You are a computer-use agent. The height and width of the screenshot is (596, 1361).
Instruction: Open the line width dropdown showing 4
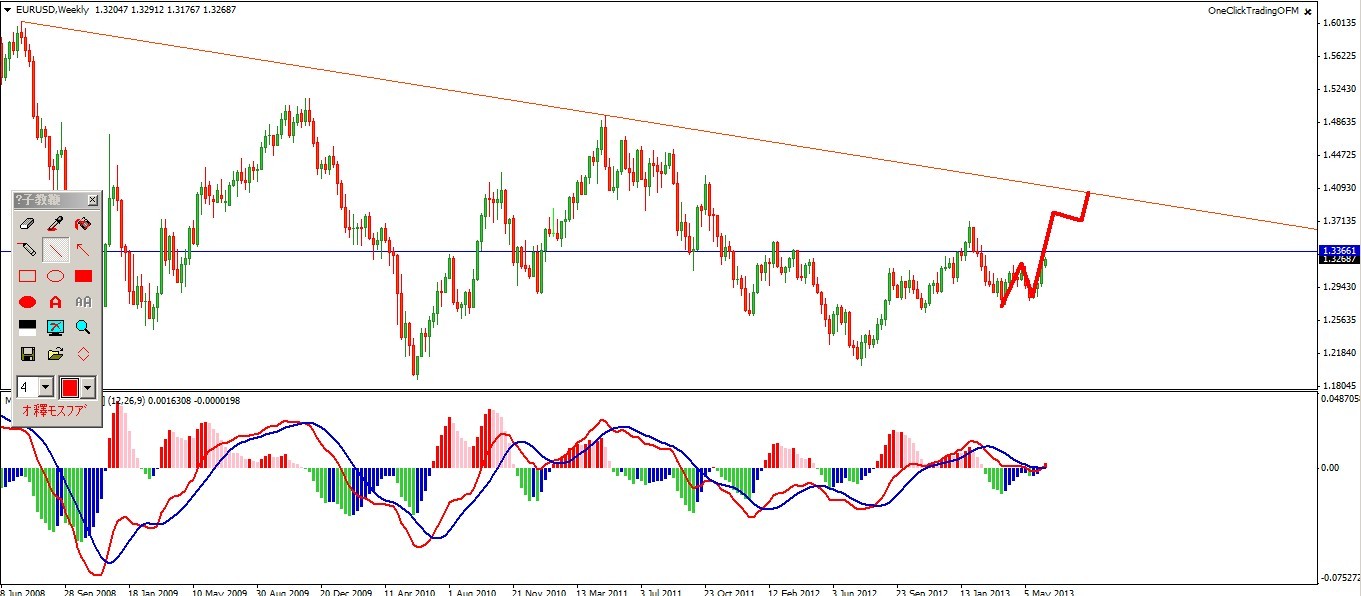[x=46, y=387]
